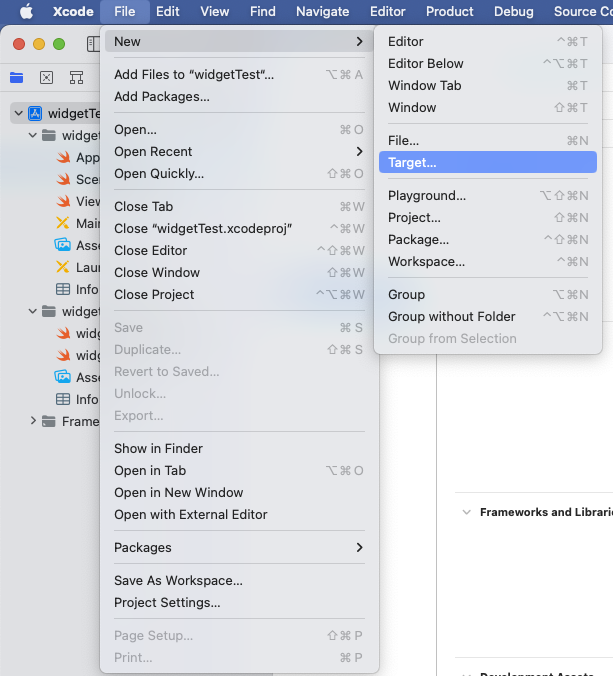This screenshot has height=676, width=613.
Task: Select Close Project menu item
Action: click(239, 294)
